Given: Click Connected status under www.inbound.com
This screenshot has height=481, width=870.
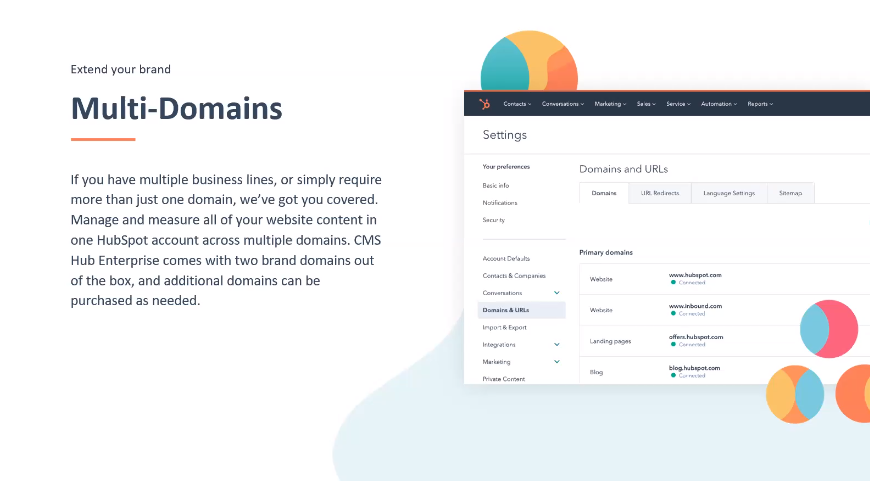Looking at the screenshot, I should [x=688, y=313].
